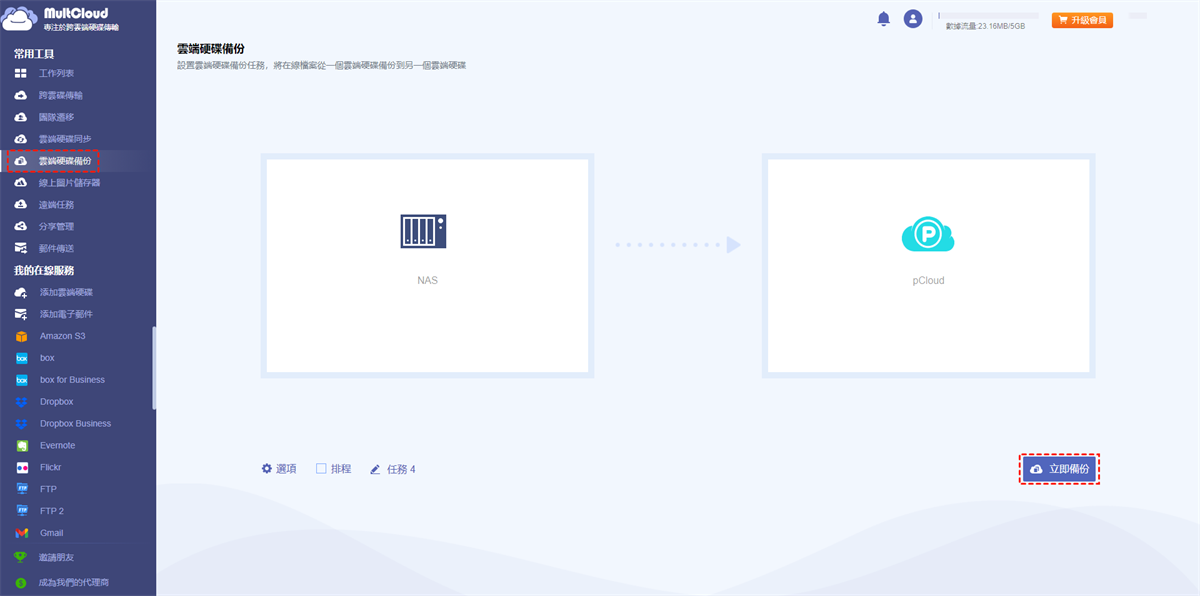Open 工作列表 in the sidebar

coord(56,74)
